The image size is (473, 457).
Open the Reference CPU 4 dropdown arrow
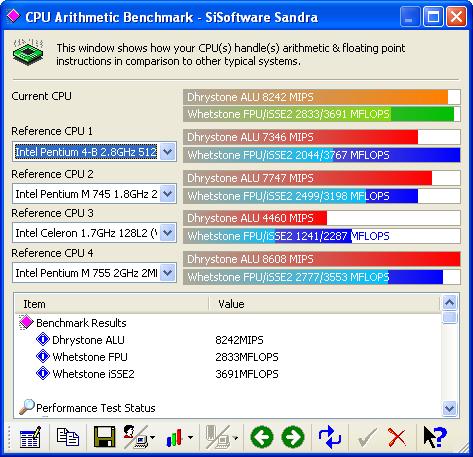point(167,273)
